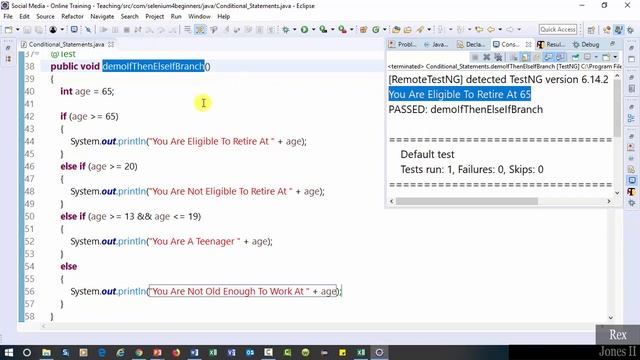This screenshot has width=640, height=360.
Task: Switch to the Results of running tab
Action: [551, 44]
